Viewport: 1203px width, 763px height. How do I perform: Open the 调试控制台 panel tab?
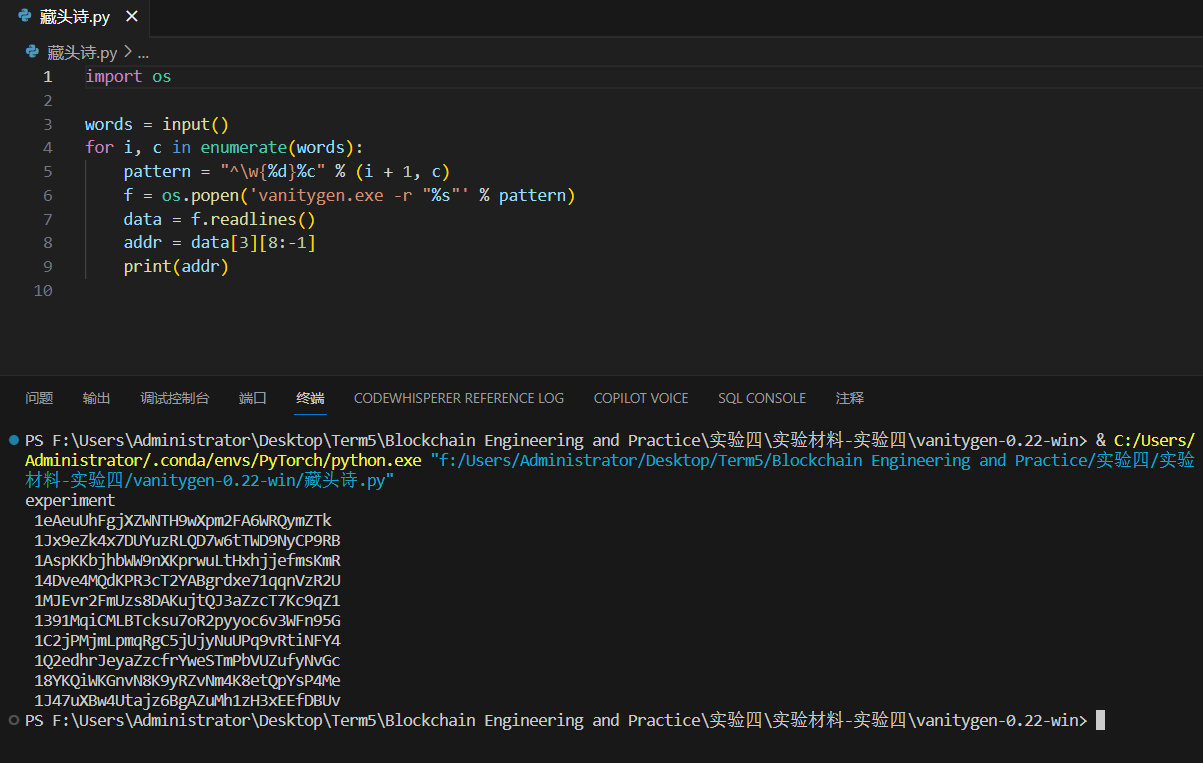pyautogui.click(x=175, y=398)
